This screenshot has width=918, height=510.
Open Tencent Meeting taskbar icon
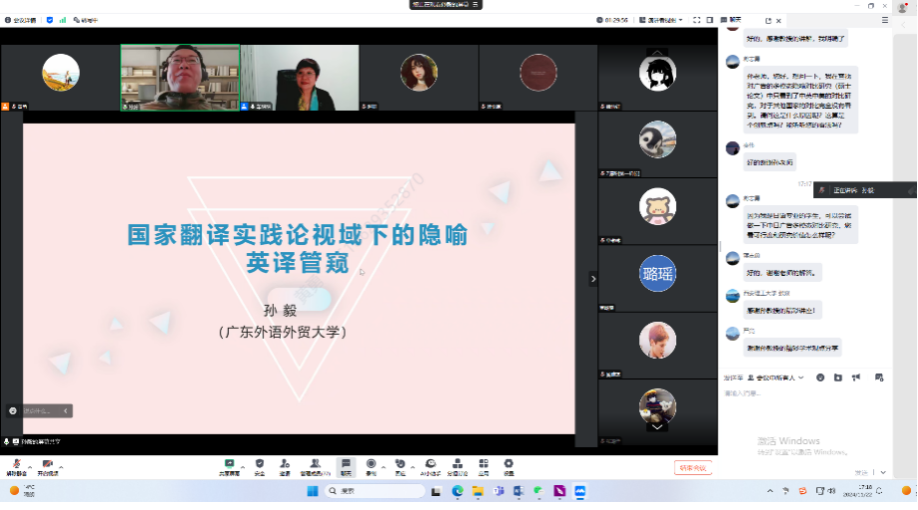[x=580, y=491]
